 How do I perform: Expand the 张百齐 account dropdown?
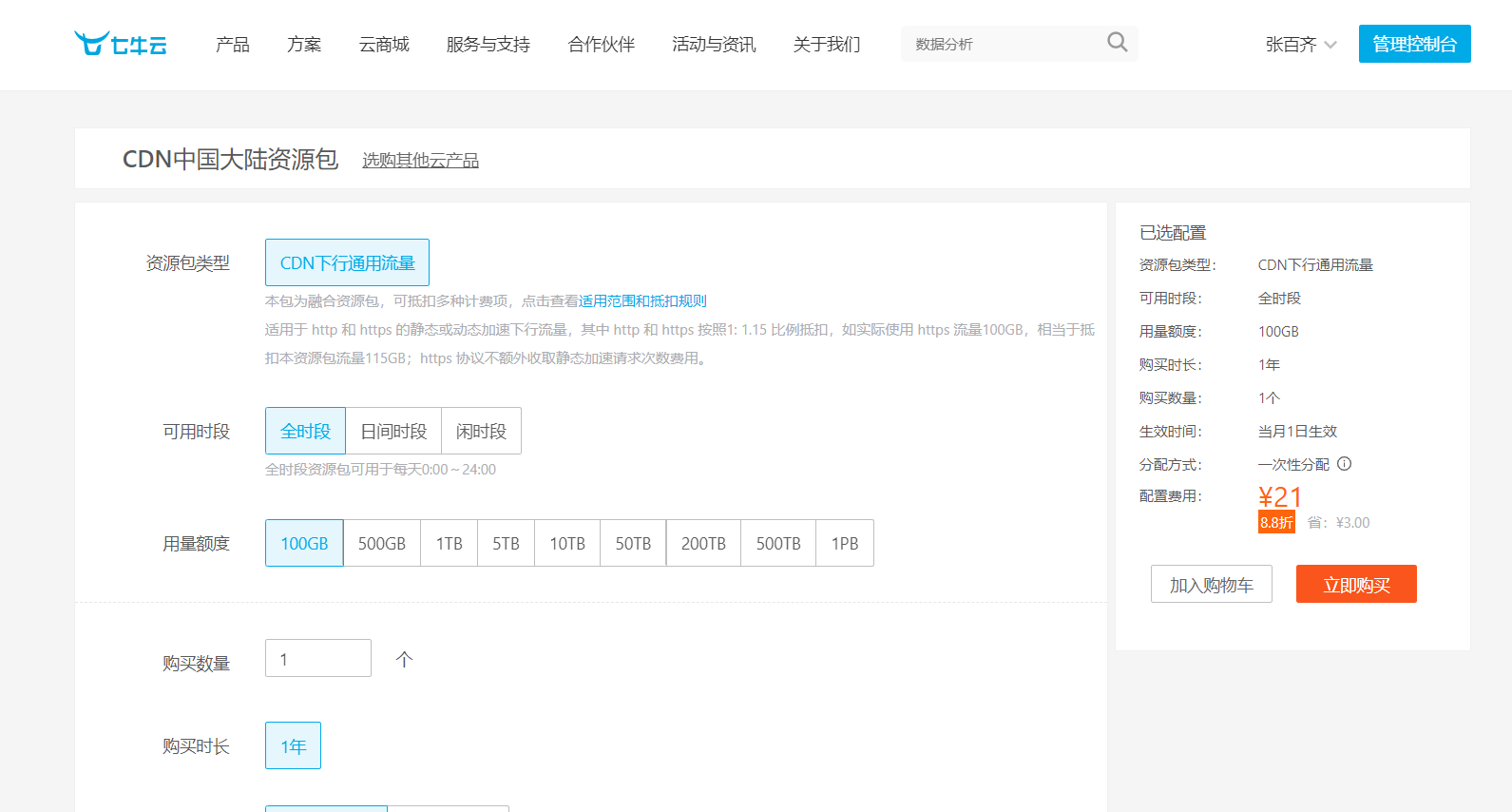[1300, 45]
